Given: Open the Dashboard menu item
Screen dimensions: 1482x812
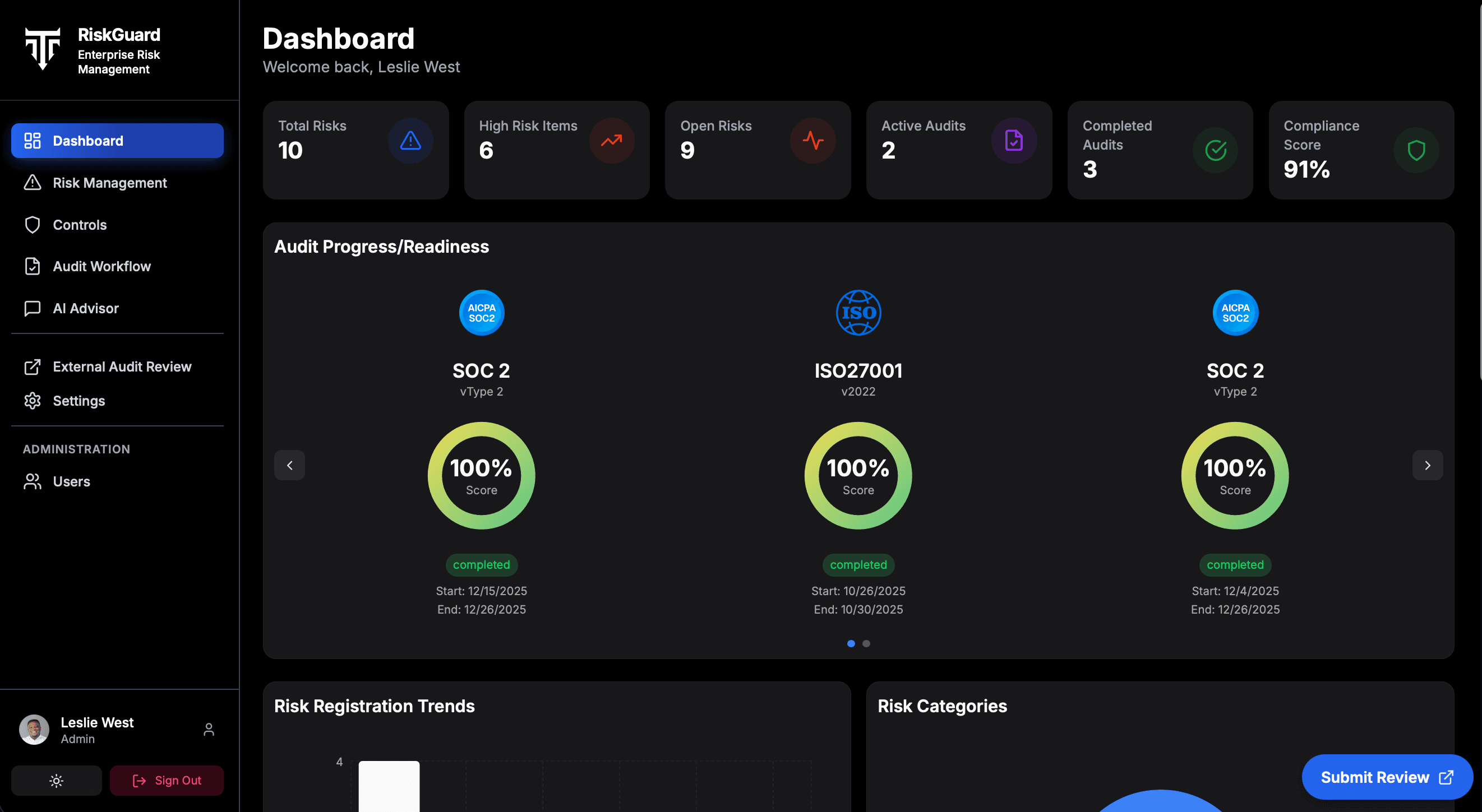Looking at the screenshot, I should pyautogui.click(x=117, y=141).
